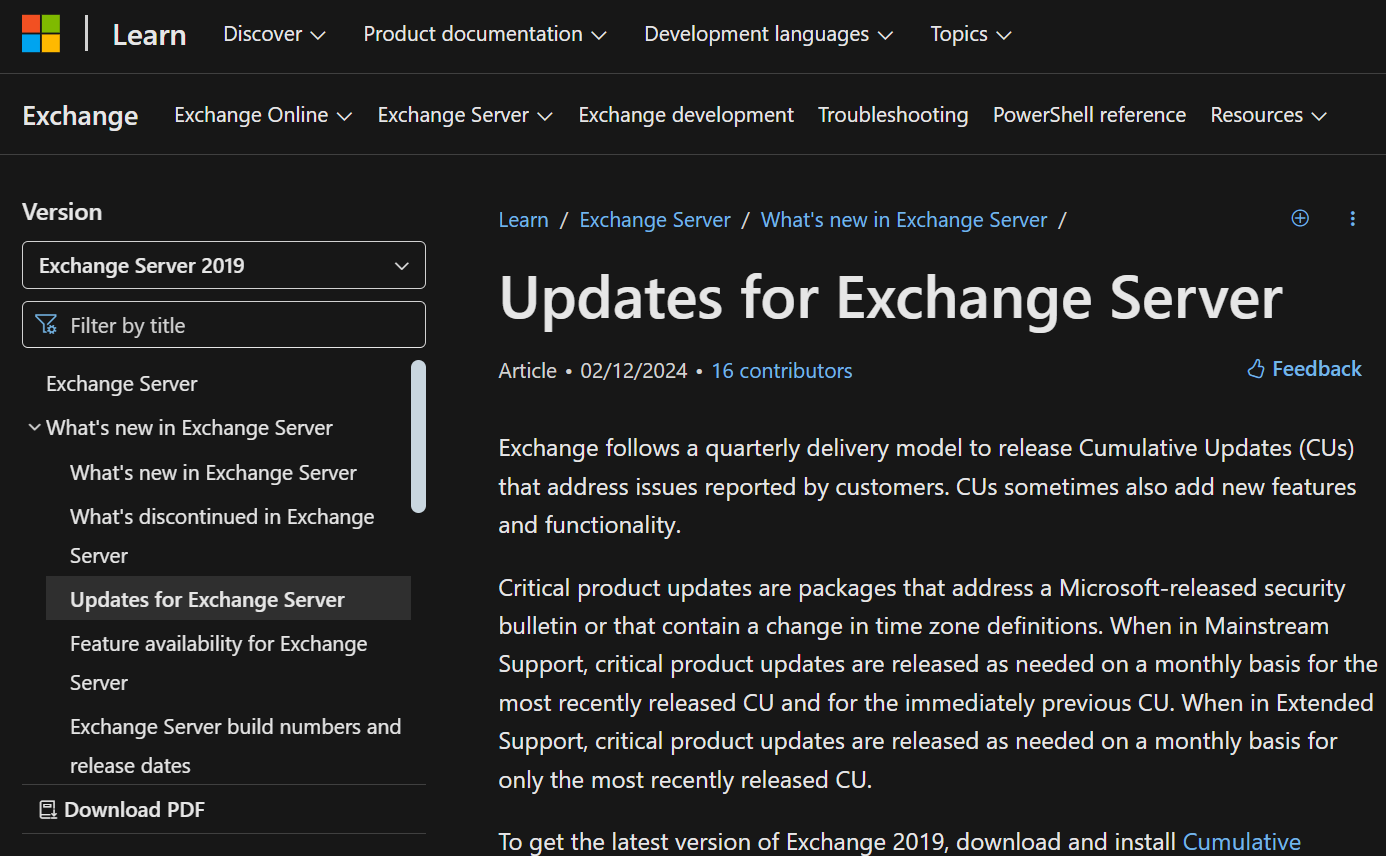Open Exchange Server build numbers and release dates
This screenshot has width=1386, height=856.
(x=235, y=746)
